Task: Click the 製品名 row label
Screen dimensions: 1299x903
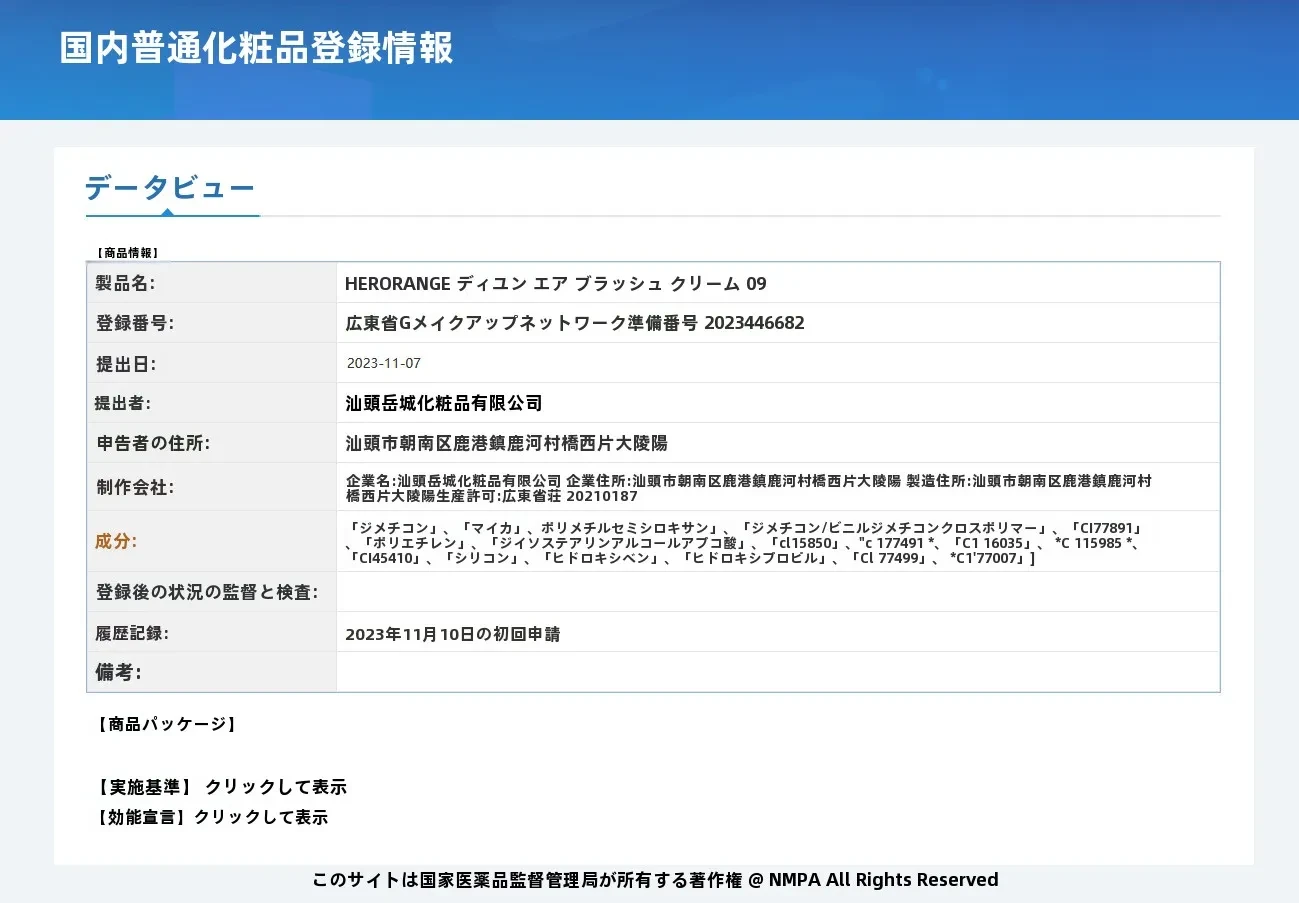Action: pos(126,283)
